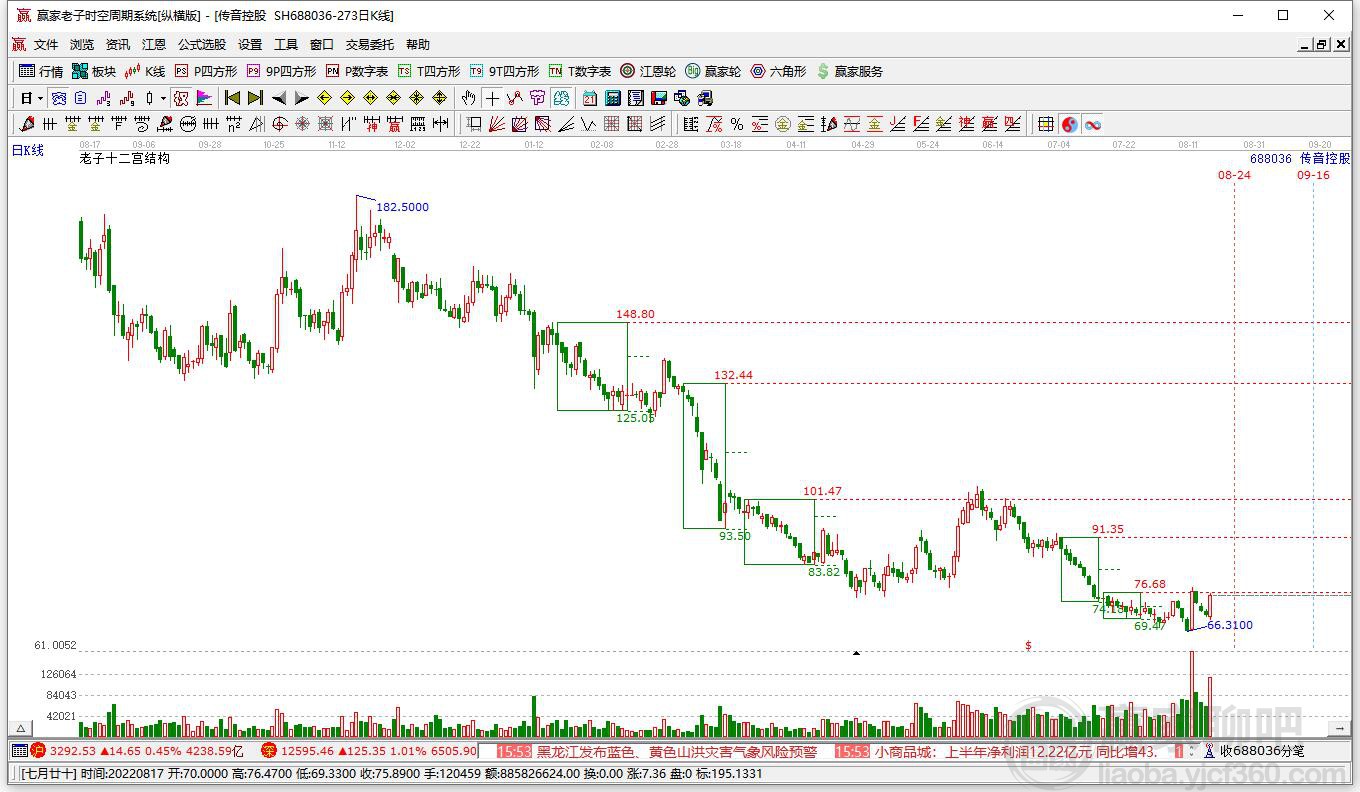
Task: Open the calendar icon in toolbar
Action: [590, 98]
